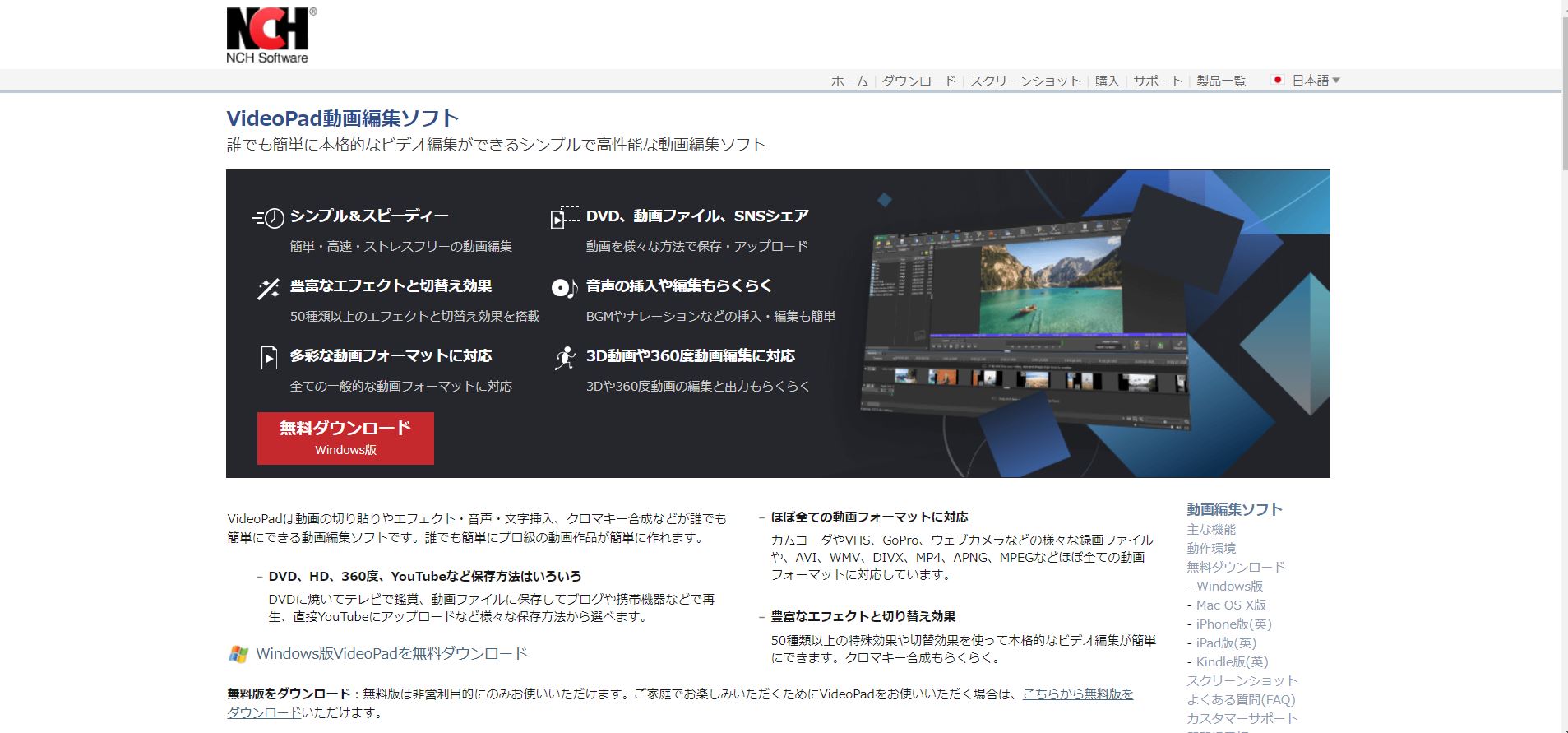Image resolution: width=1568 pixels, height=733 pixels.
Task: Click sidebar 無料ダウンロード link
Action: 1236,567
